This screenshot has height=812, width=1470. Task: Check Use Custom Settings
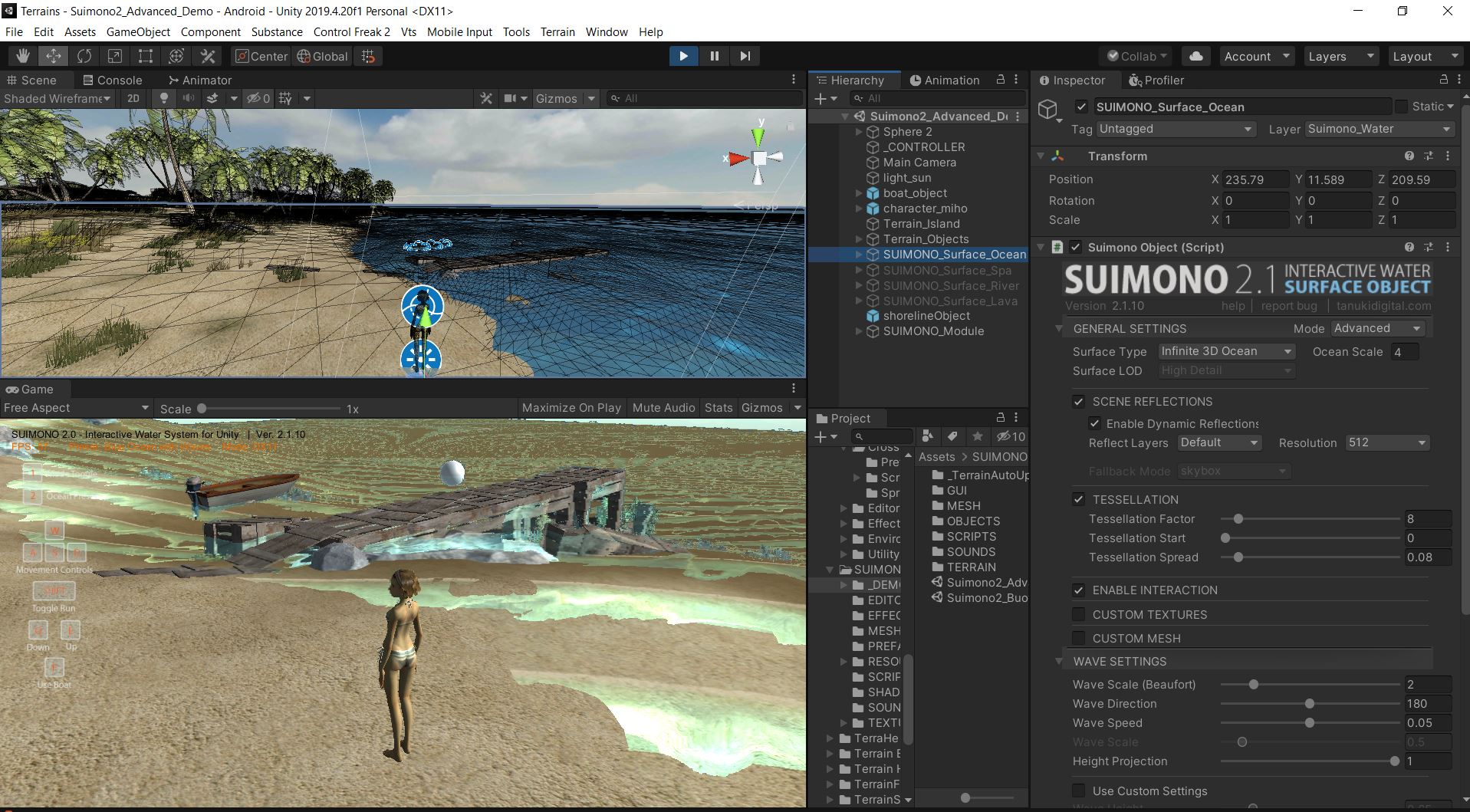coord(1078,791)
